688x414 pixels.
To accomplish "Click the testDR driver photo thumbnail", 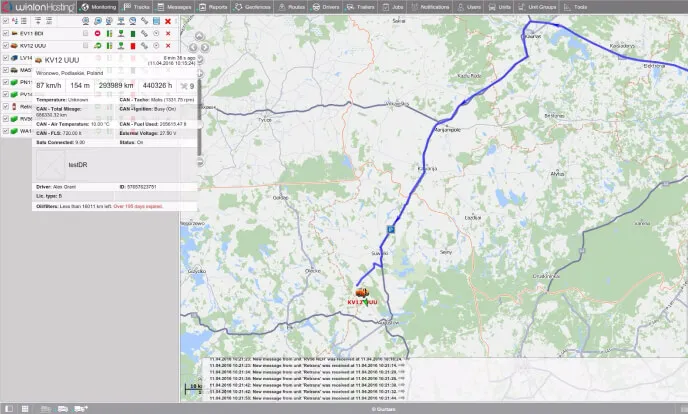I will point(50,164).
